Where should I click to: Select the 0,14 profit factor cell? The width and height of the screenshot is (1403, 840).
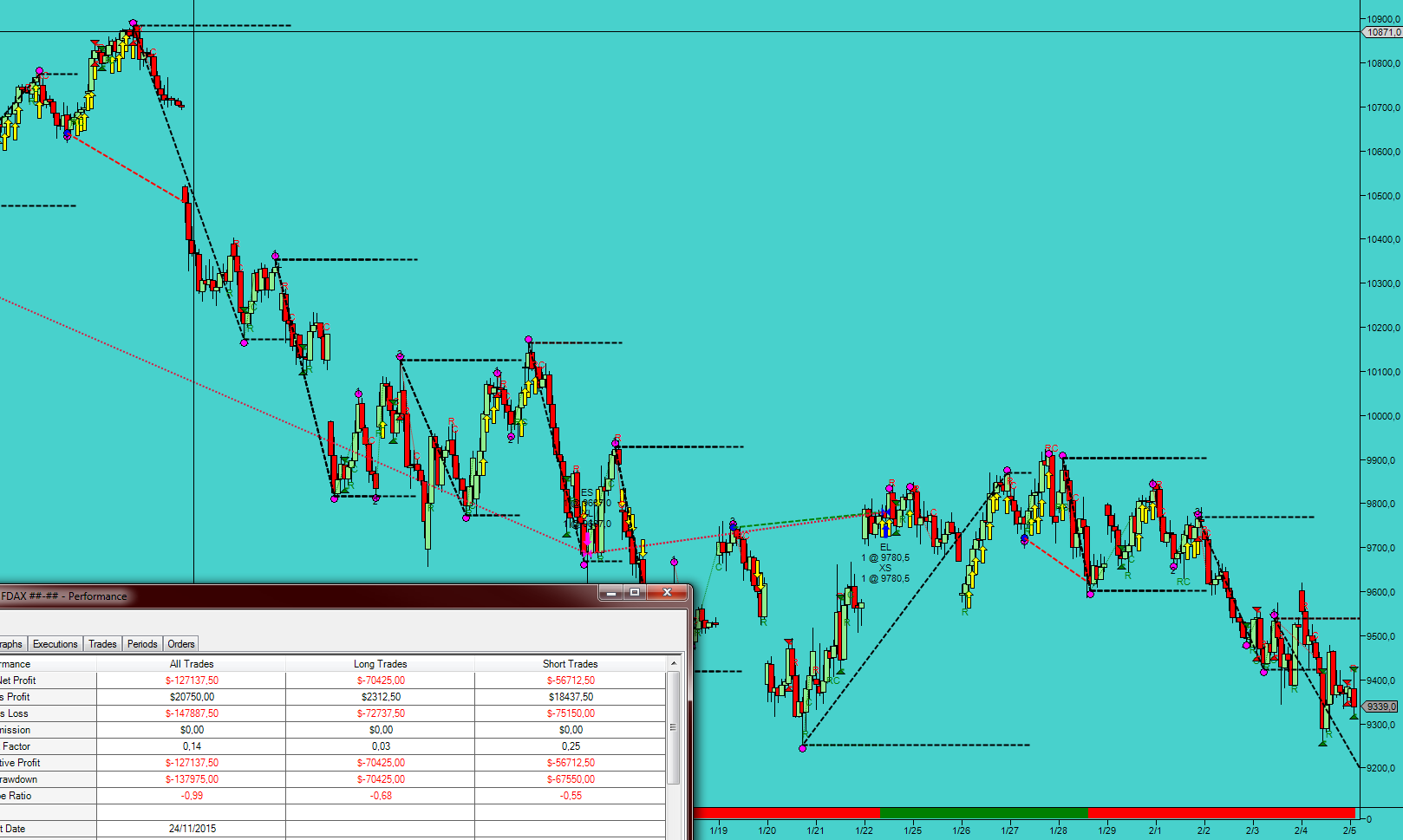pos(192,746)
